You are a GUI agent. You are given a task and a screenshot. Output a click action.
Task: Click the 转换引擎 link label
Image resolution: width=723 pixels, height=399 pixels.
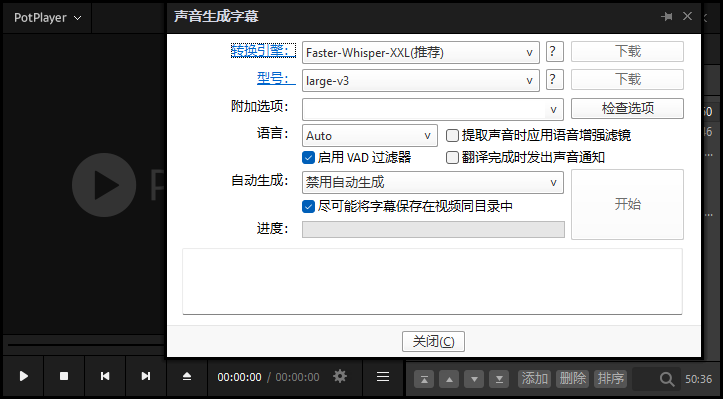pos(263,51)
